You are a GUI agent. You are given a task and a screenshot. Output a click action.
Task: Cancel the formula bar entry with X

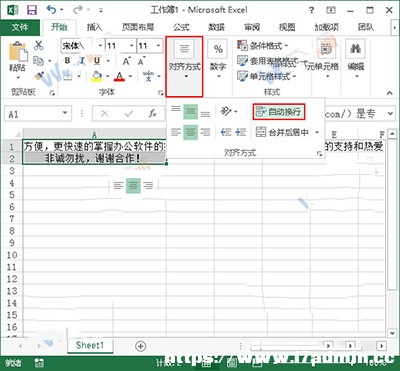[105, 114]
